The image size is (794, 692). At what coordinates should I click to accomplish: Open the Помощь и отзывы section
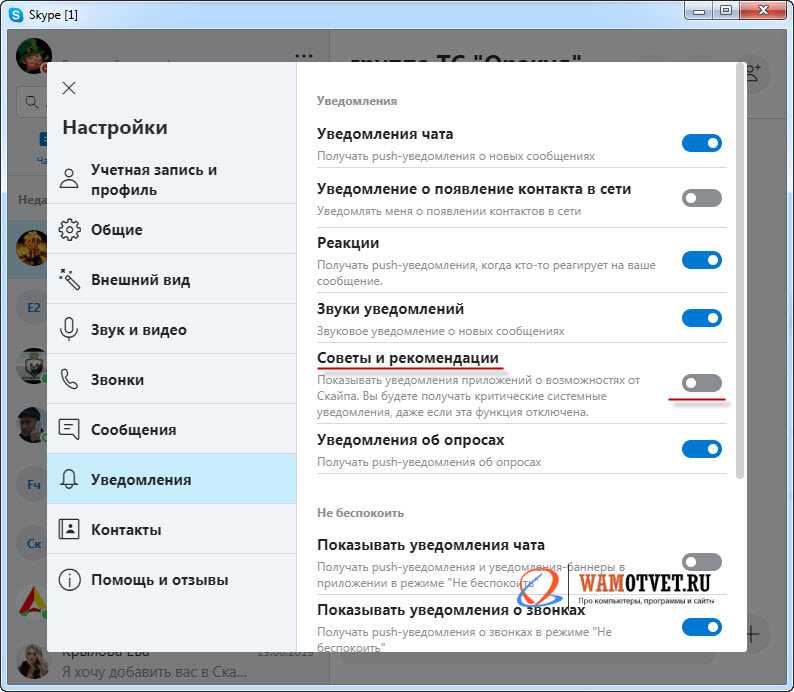[x=172, y=580]
